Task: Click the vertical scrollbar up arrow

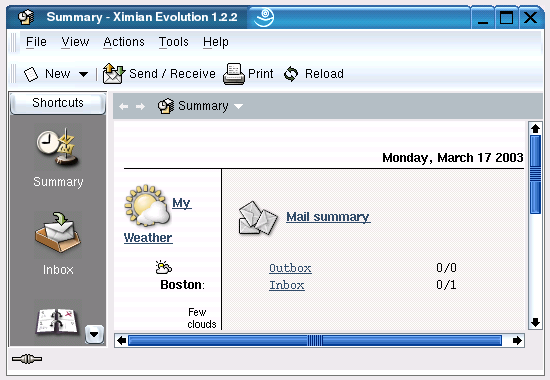Action: click(x=535, y=129)
